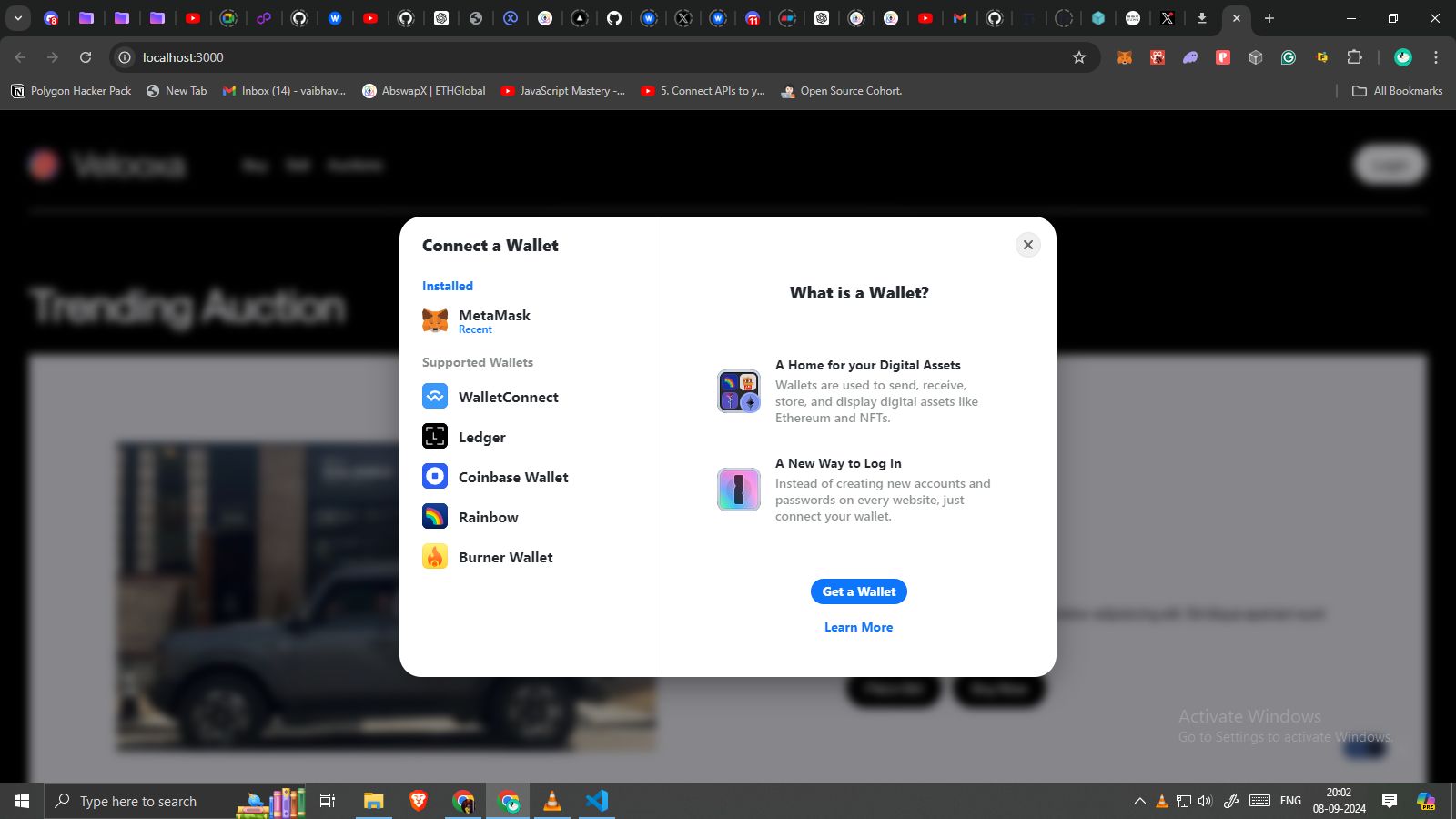Open the Connect APIs YouTube bookmark
Screen dimensions: 1456x819
click(x=703, y=91)
